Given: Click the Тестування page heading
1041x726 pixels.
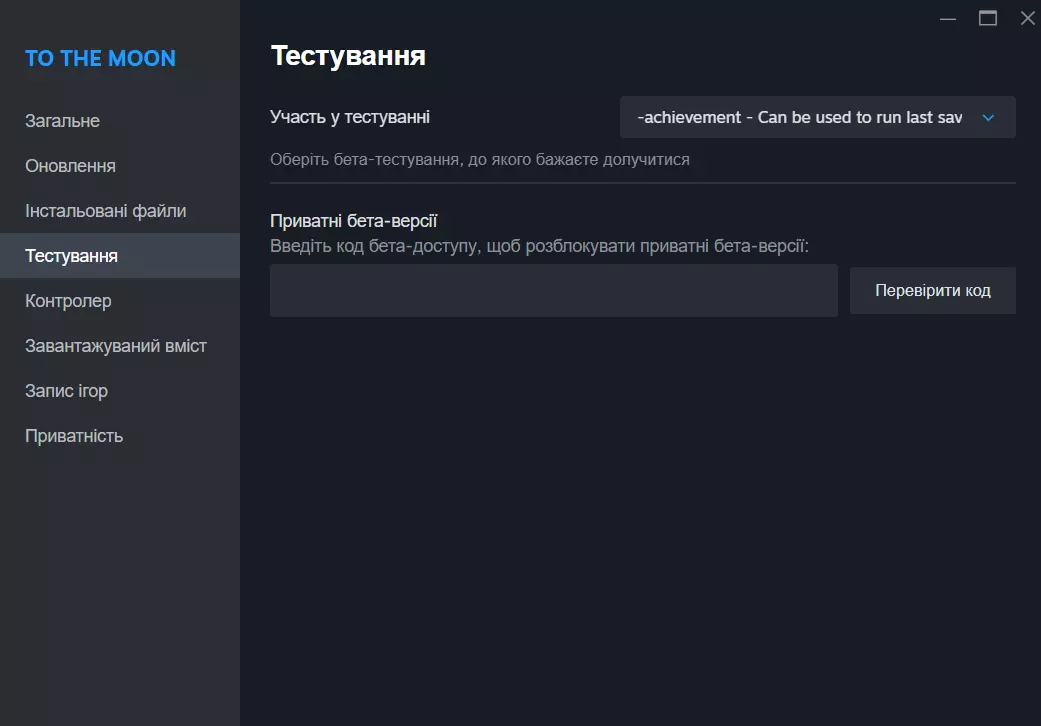Looking at the screenshot, I should (x=348, y=56).
